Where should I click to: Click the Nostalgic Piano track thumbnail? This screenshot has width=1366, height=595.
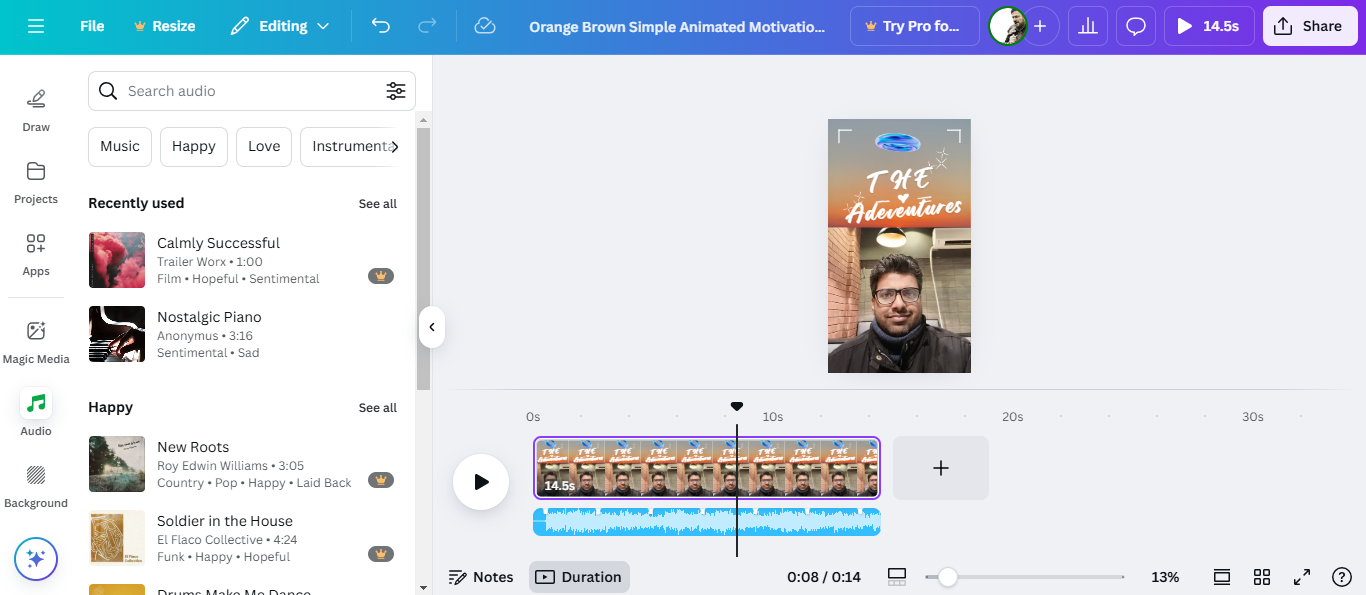(117, 334)
